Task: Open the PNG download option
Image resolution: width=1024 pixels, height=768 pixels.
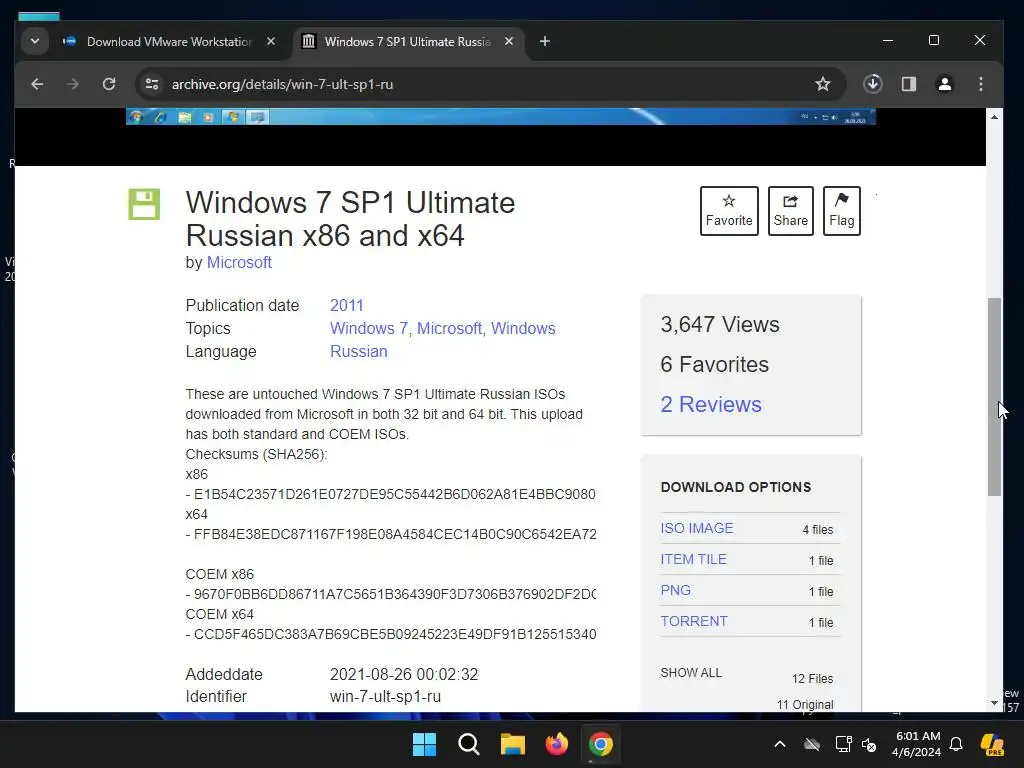Action: coord(675,590)
